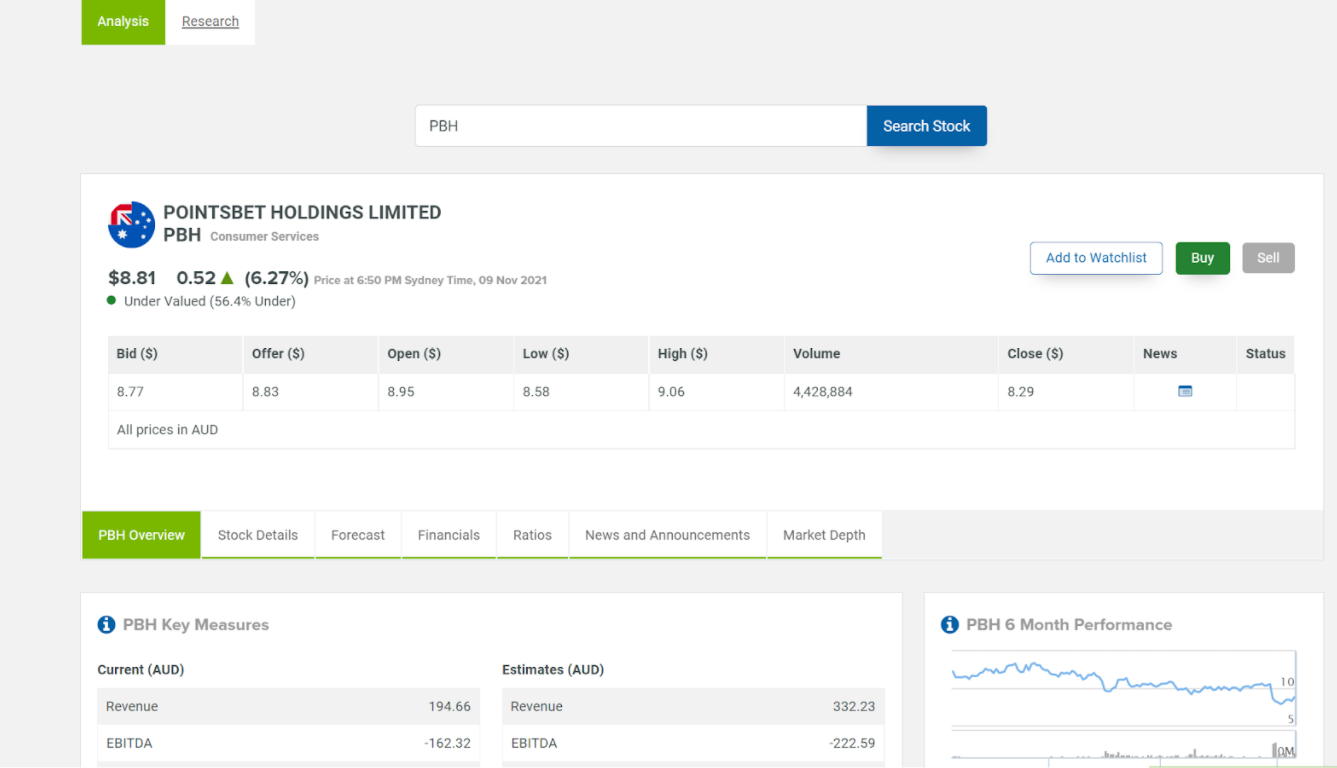Click the current EBITDA value -162.32
Image resolution: width=1337 pixels, height=768 pixels.
[446, 744]
